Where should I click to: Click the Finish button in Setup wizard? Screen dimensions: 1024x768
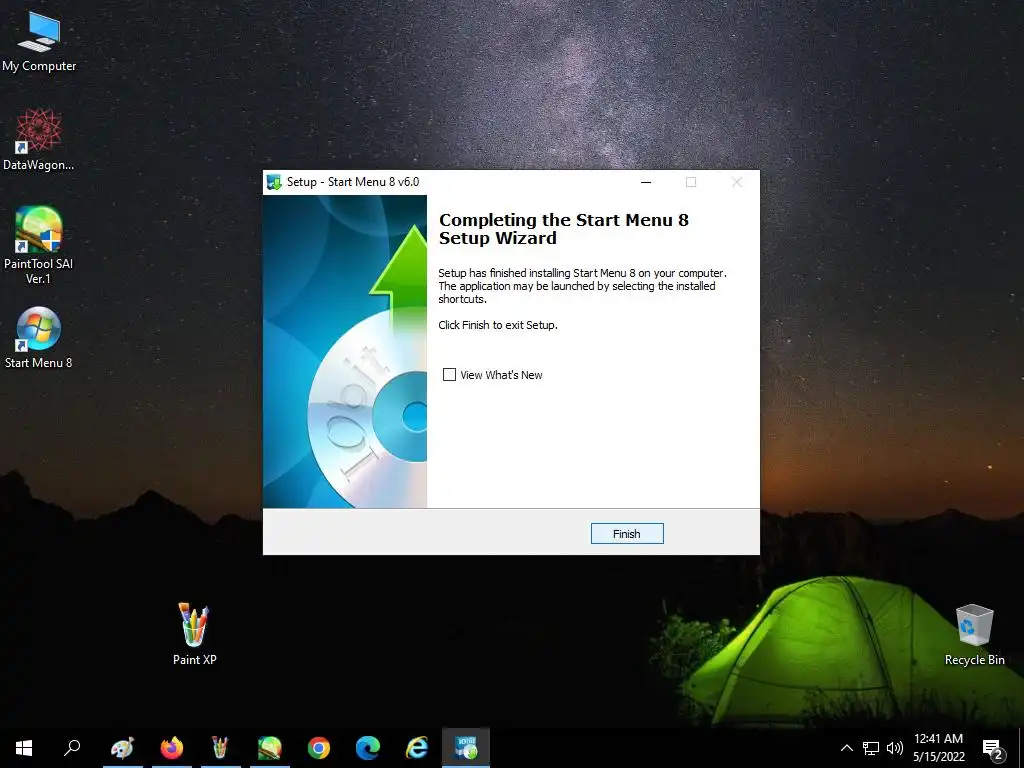tap(627, 534)
